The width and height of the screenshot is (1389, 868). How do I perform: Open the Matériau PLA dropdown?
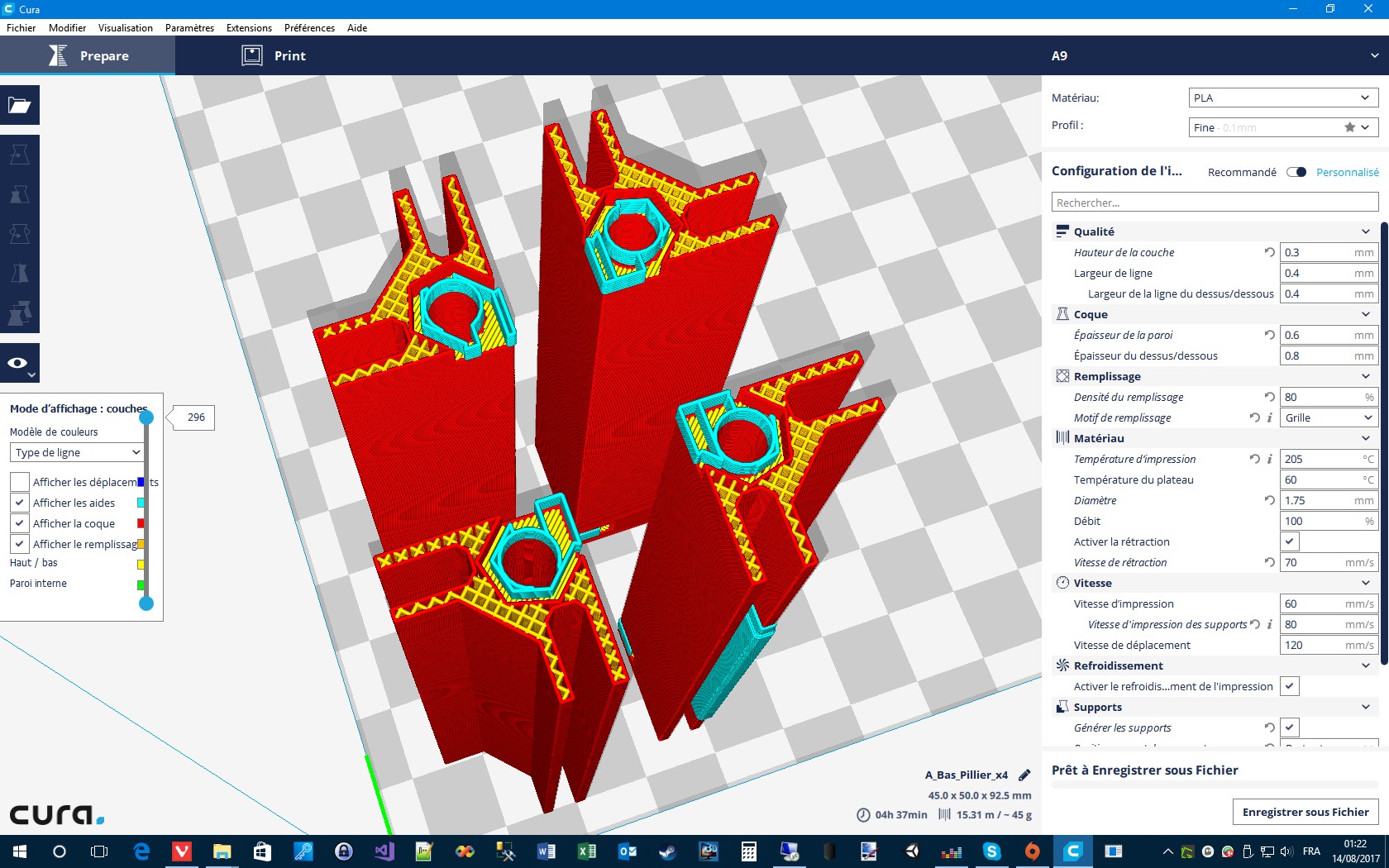tap(1283, 98)
